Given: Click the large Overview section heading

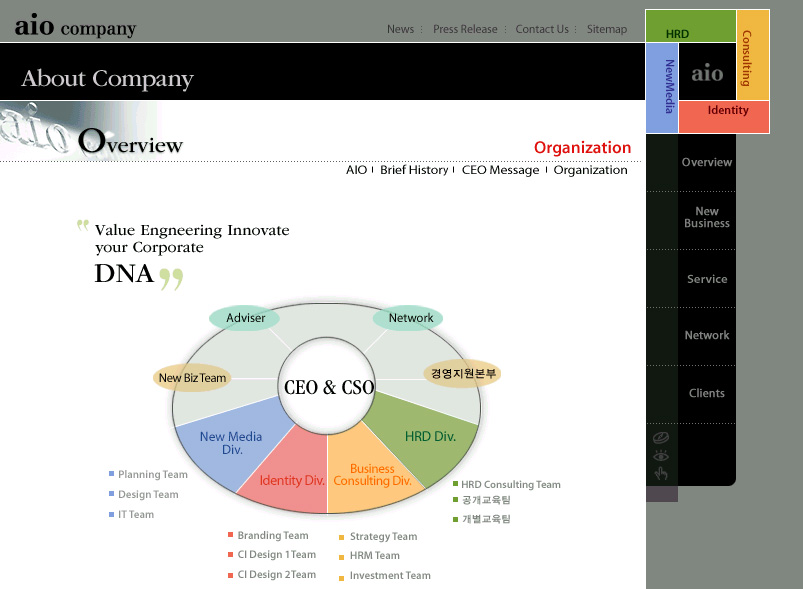Looking at the screenshot, I should click(130, 141).
